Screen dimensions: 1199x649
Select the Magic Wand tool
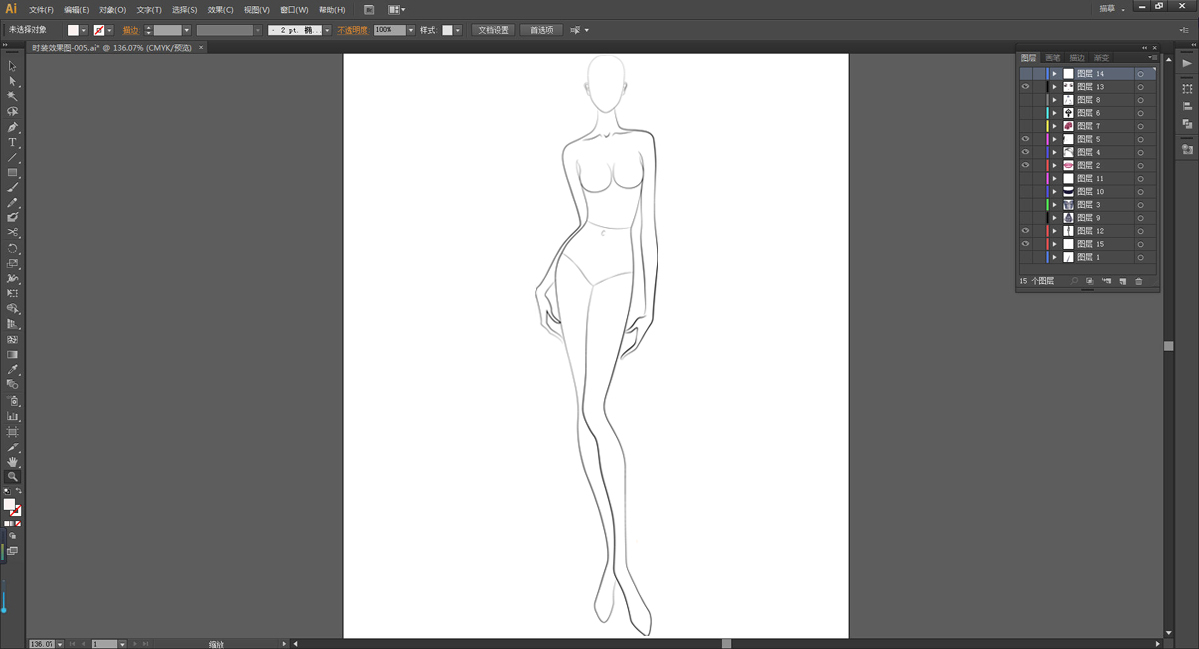12,96
